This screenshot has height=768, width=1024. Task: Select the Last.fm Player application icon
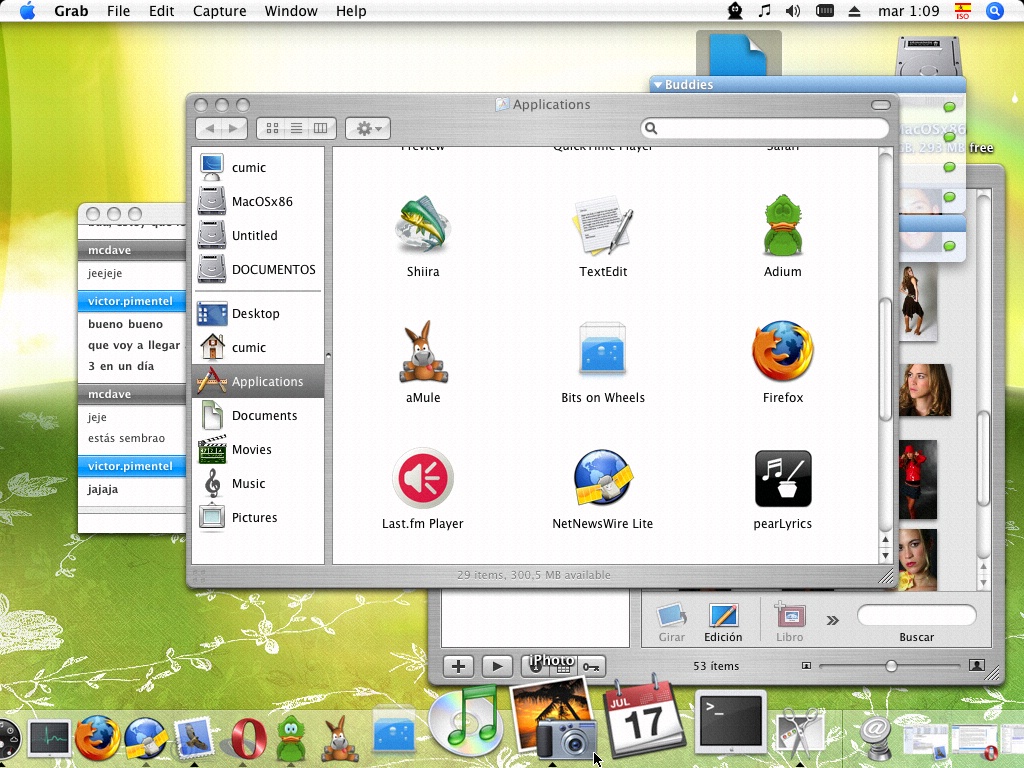423,478
